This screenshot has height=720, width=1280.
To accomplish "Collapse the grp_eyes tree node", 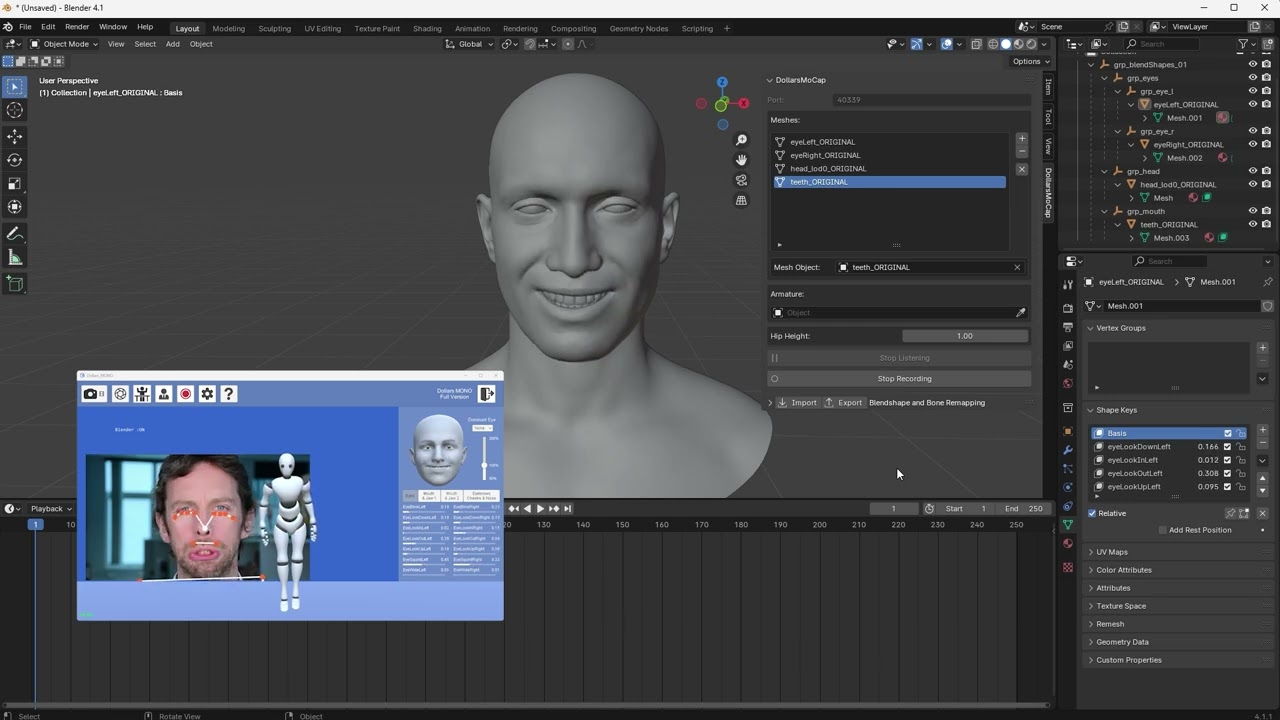I will click(x=1105, y=78).
